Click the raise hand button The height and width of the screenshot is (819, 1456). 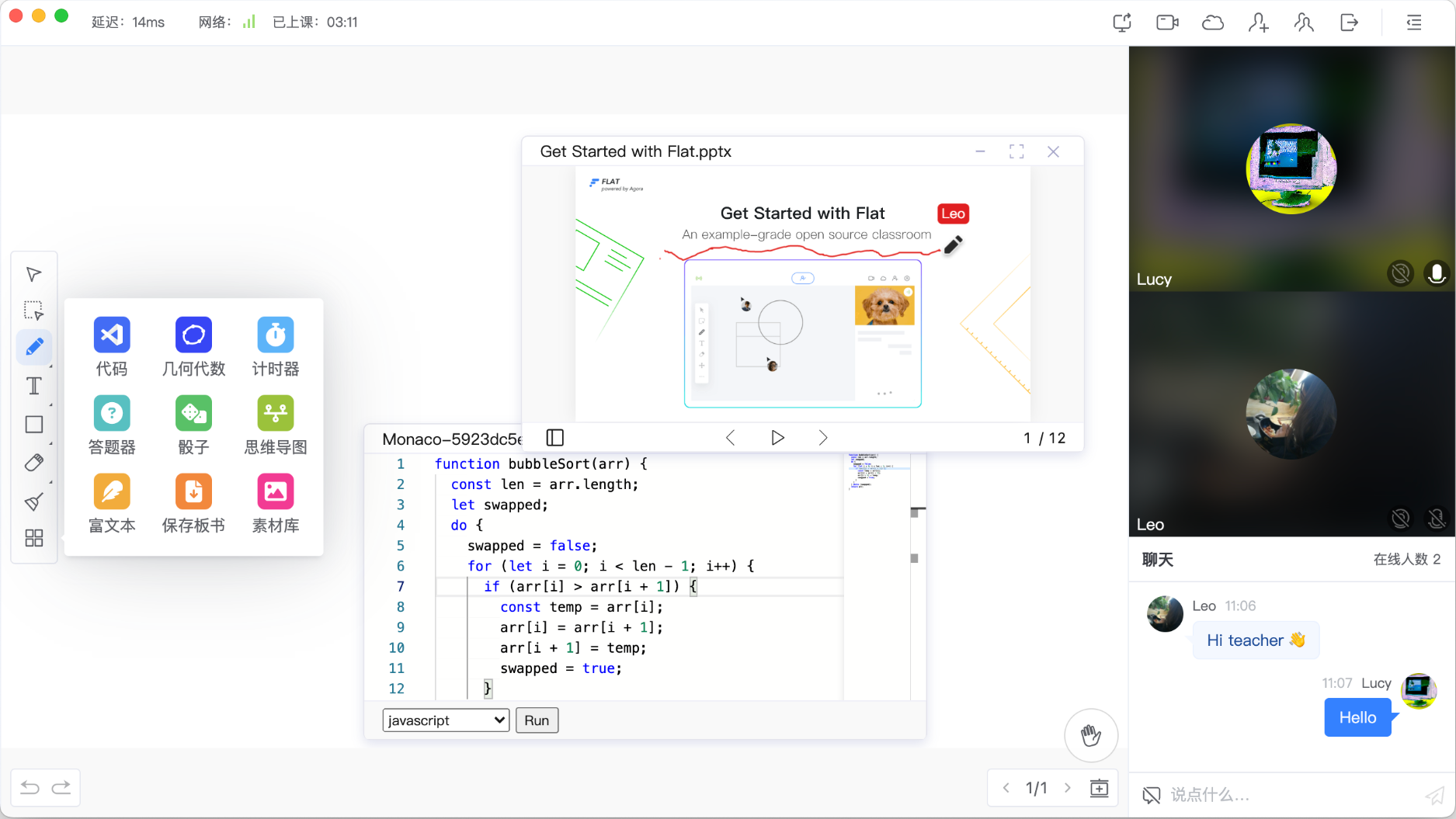tap(1090, 735)
